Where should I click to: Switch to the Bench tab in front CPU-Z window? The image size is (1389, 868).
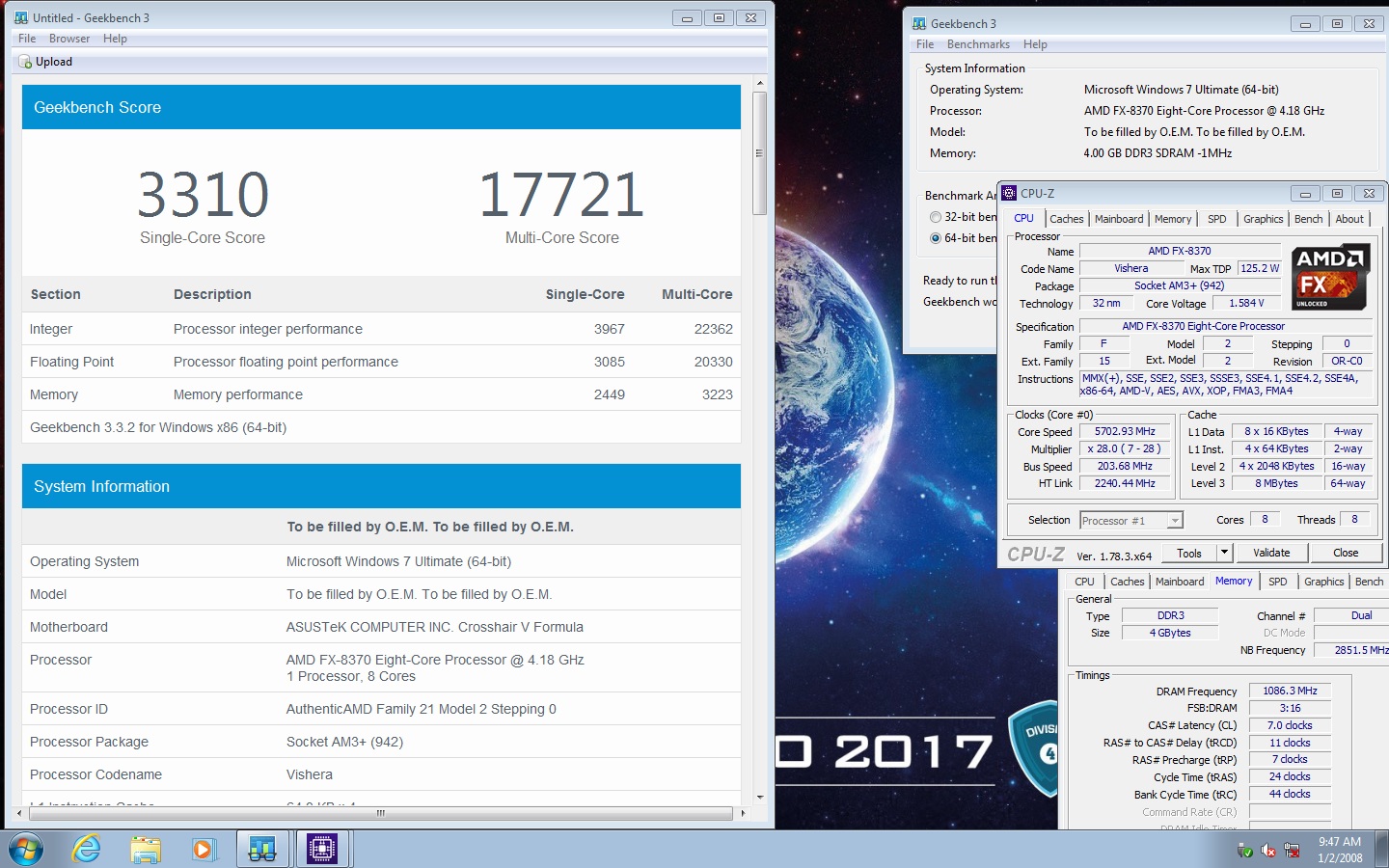1309,219
